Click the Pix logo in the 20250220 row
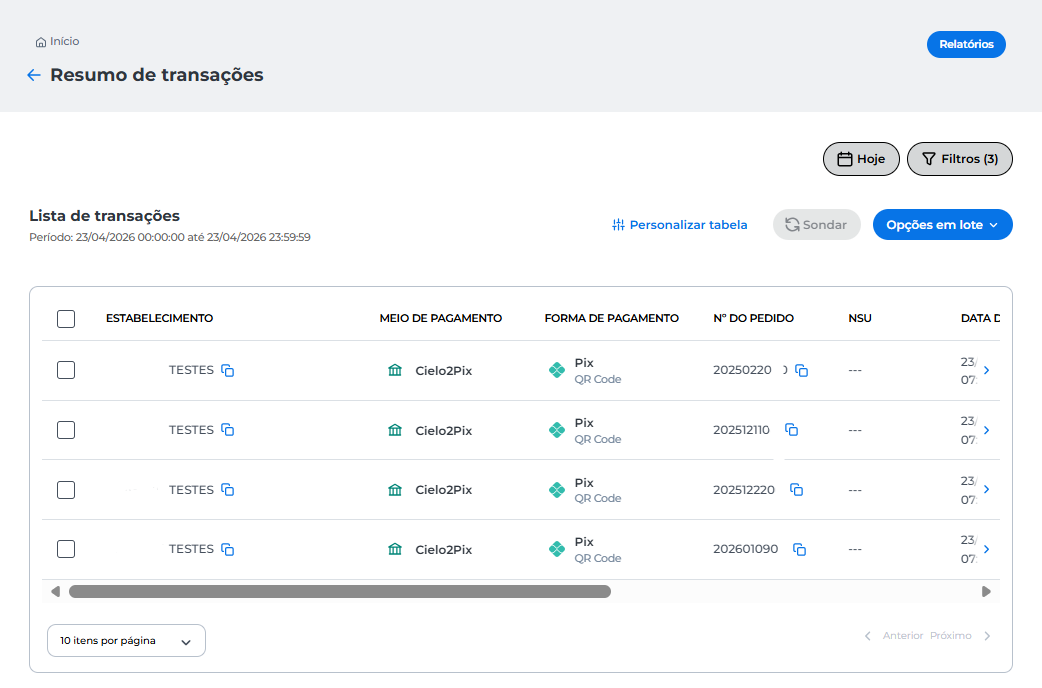The image size is (1042, 688). point(557,370)
